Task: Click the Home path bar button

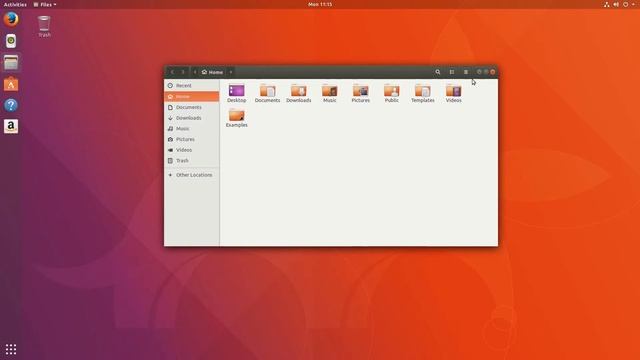Action: [212, 72]
